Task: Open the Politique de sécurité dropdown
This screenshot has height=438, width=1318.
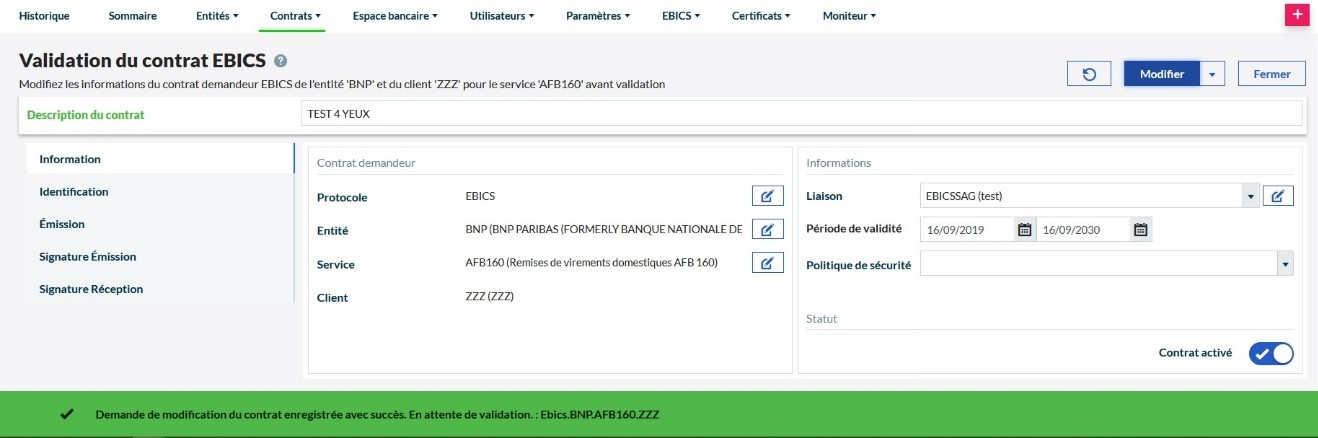Action: pyautogui.click(x=1284, y=264)
